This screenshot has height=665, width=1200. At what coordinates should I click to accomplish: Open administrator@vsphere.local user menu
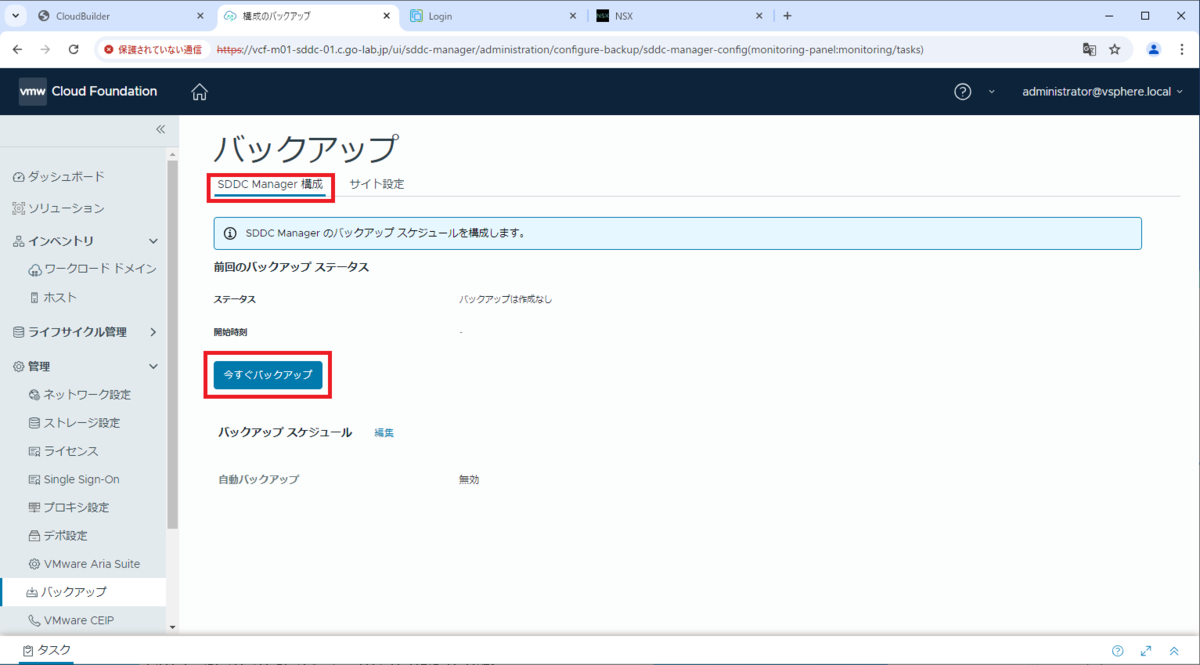click(1102, 92)
